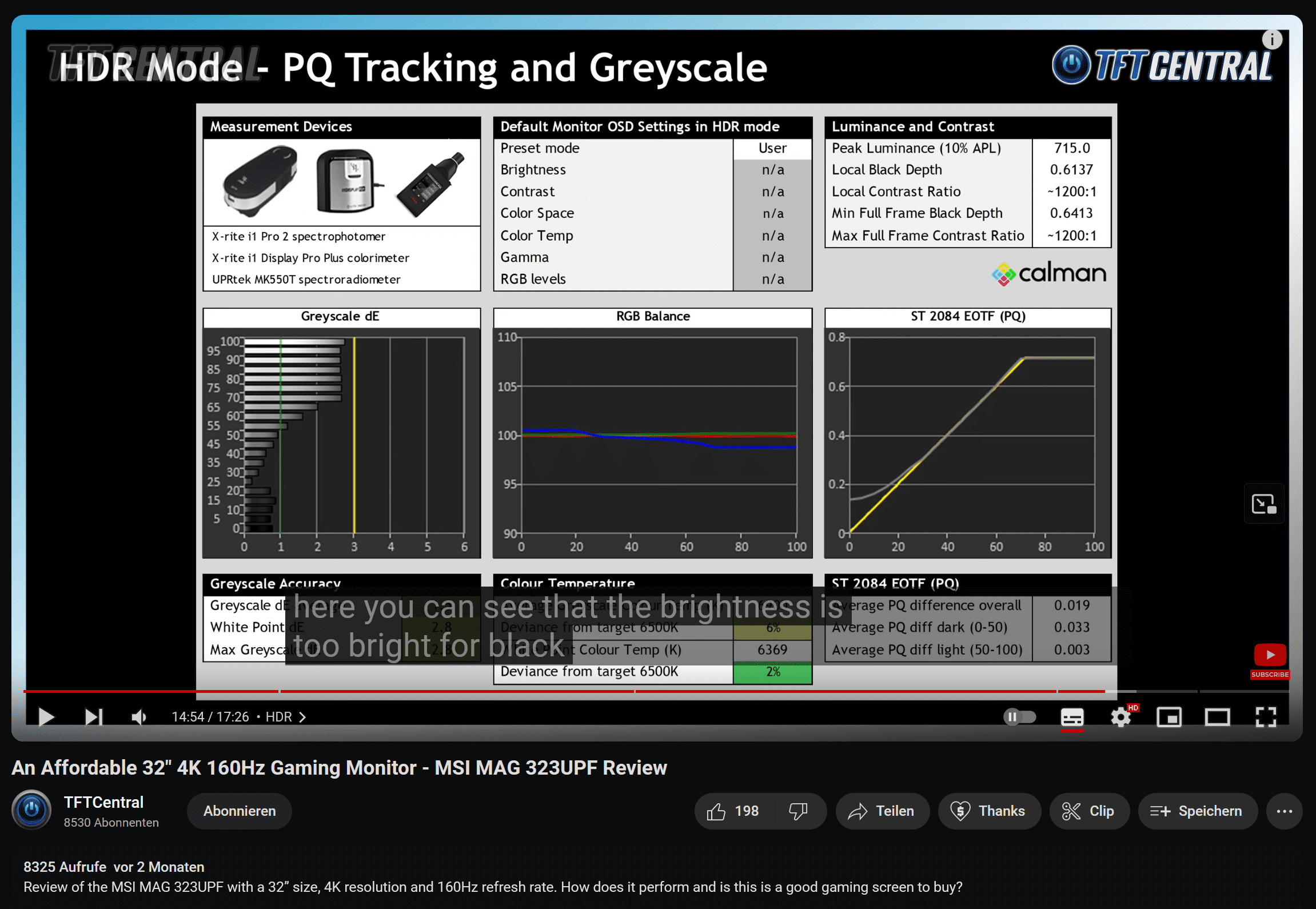Seek on the red video progress bar

pyautogui.click(x=656, y=691)
